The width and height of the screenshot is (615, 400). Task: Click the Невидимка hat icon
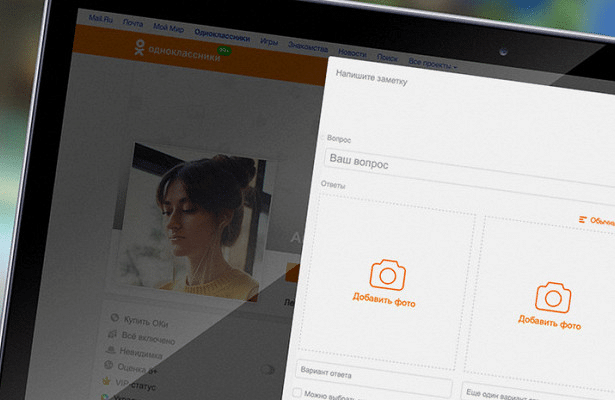111,349
